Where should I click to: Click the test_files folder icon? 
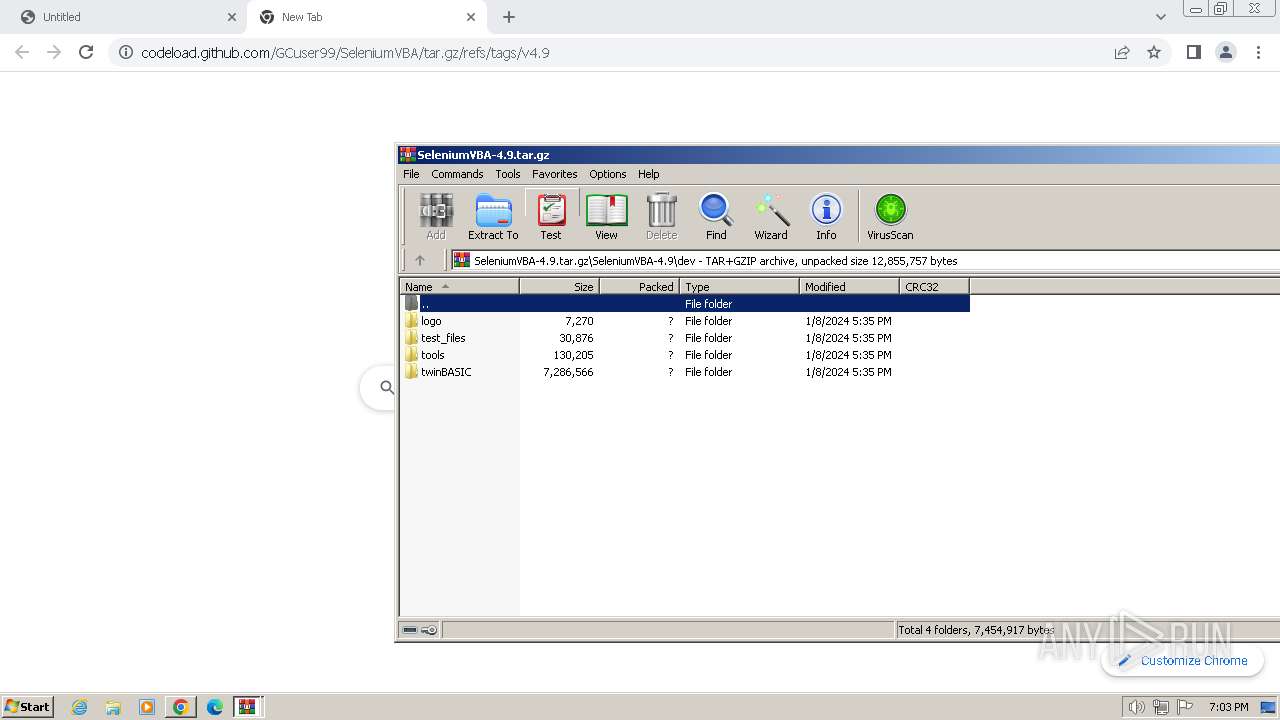[x=412, y=338]
